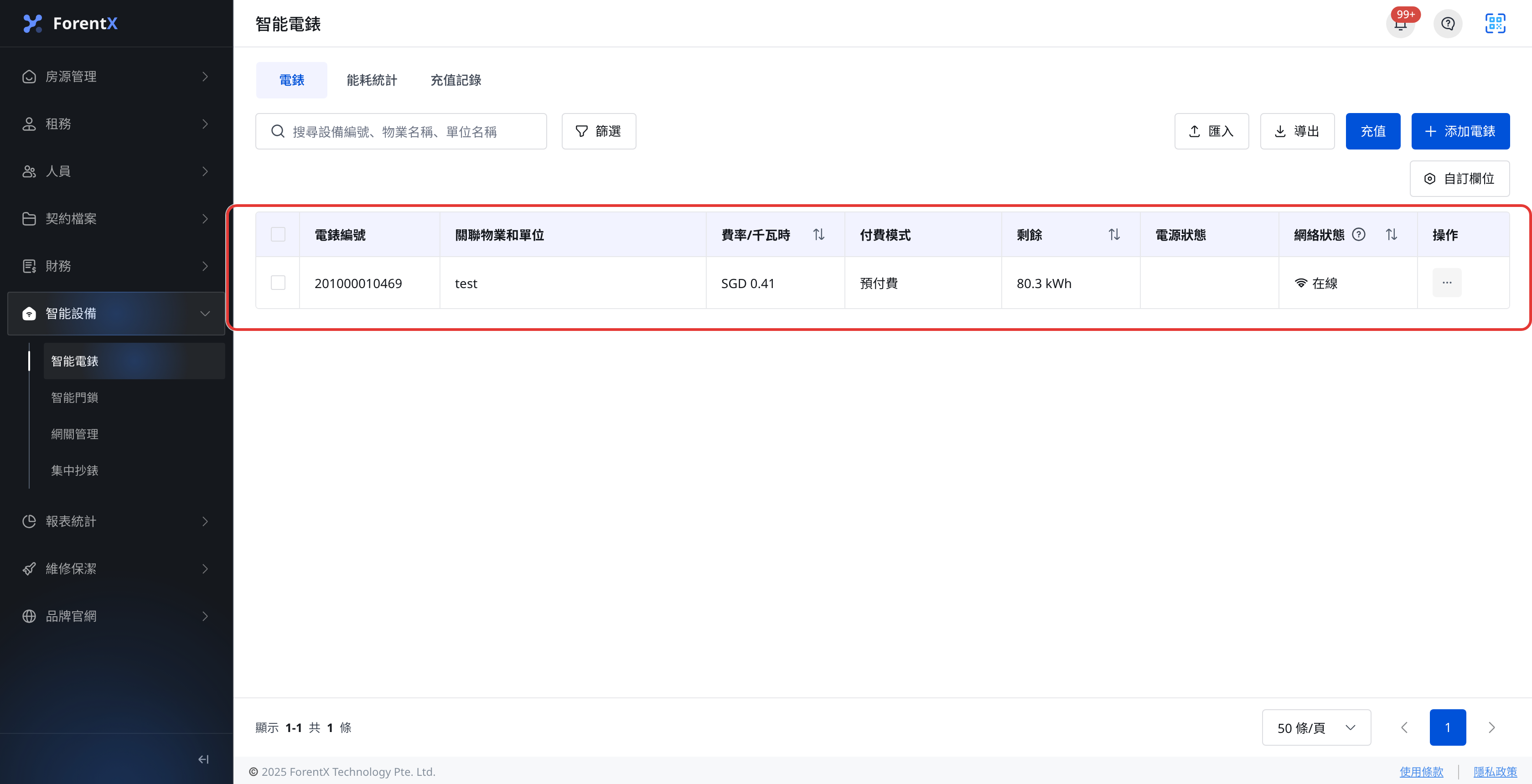Click the blue 充值 button
Screen dimensions: 1532x784
(x=1372, y=131)
